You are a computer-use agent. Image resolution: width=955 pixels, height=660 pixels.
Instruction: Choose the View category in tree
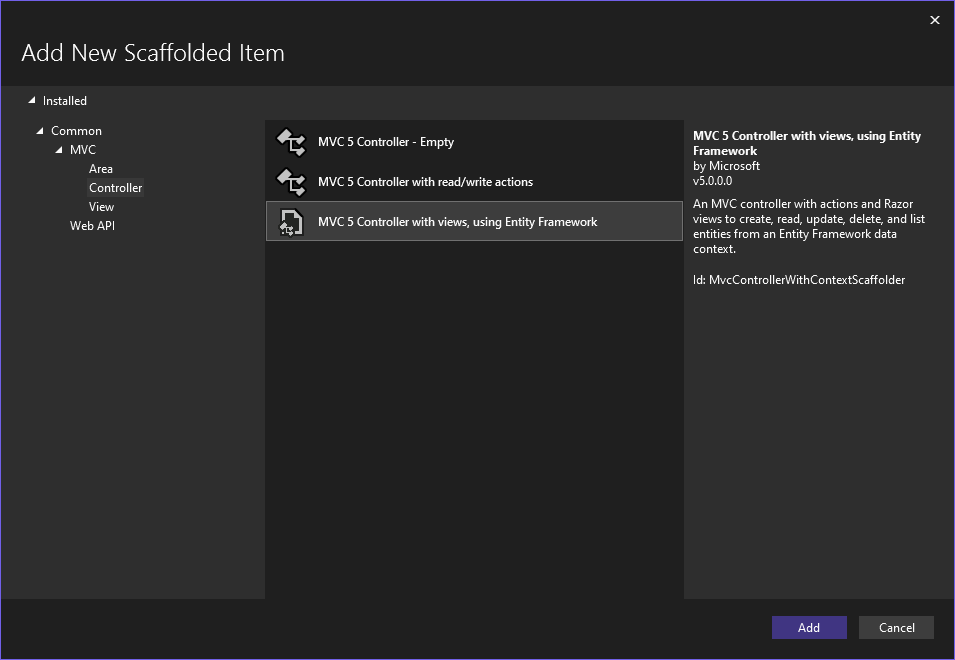[x=101, y=207]
